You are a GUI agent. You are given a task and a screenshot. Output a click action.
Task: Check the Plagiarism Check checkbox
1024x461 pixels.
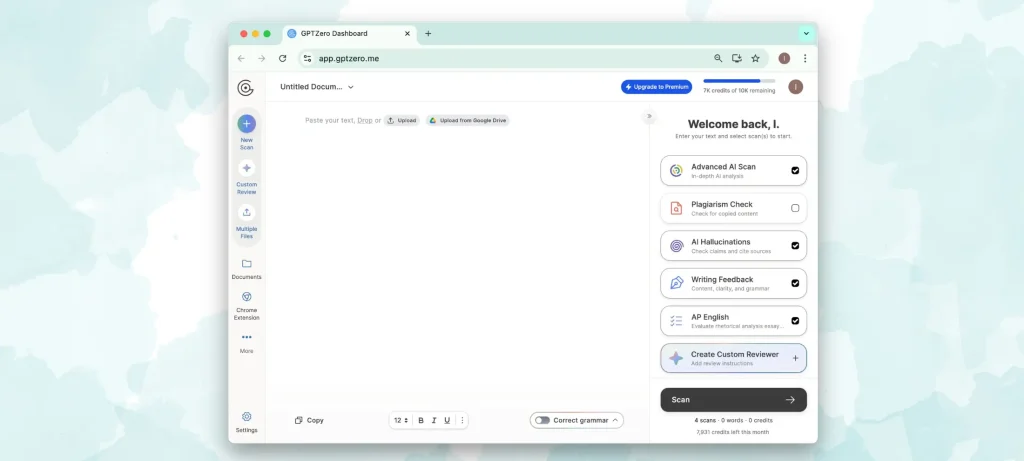coord(795,208)
